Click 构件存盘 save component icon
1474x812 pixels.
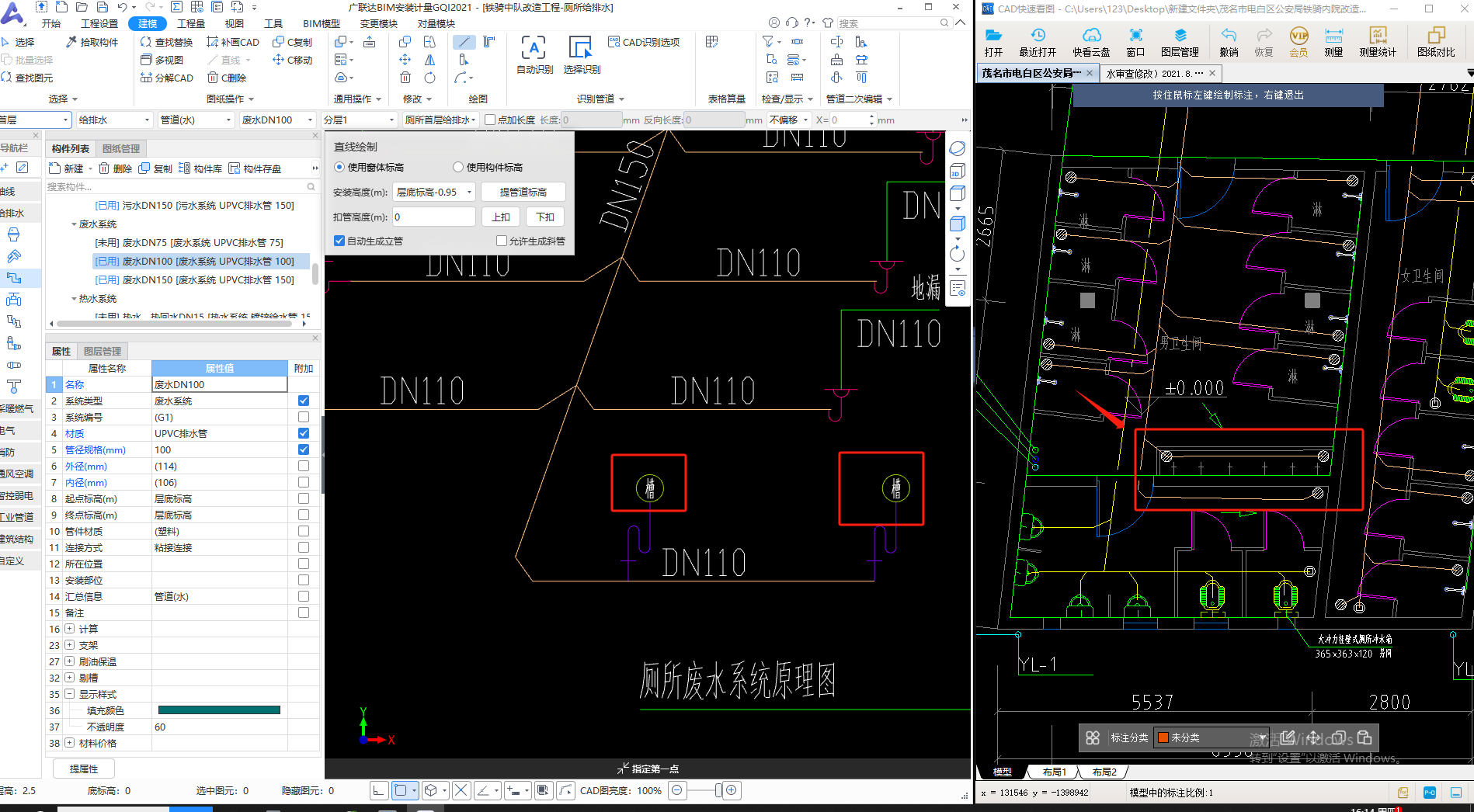(x=255, y=168)
